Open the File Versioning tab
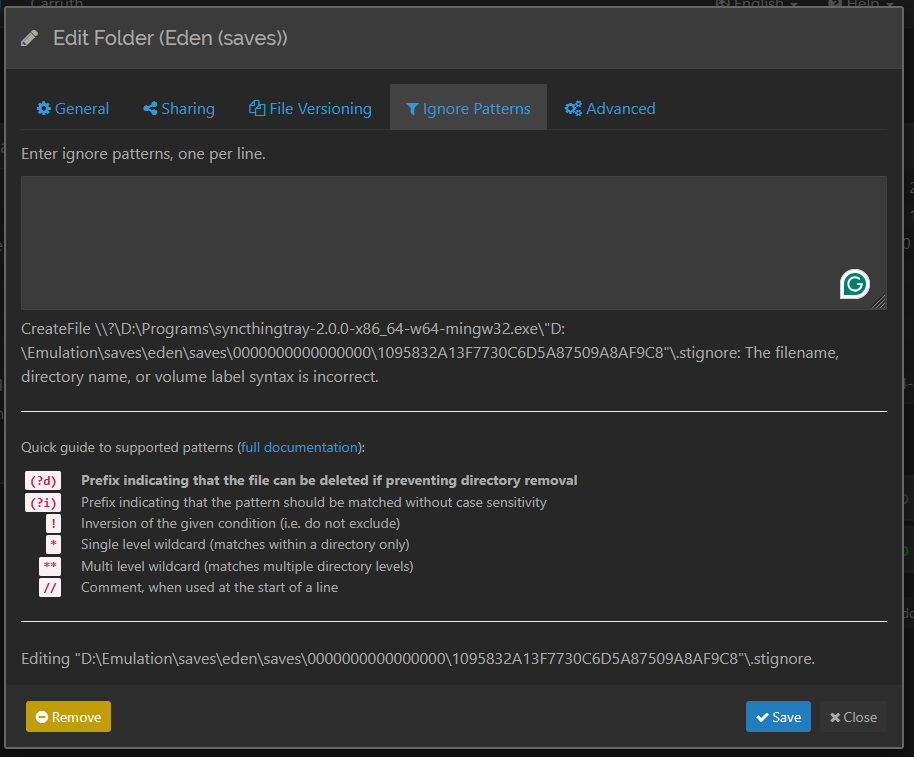This screenshot has width=914, height=757. click(x=310, y=108)
